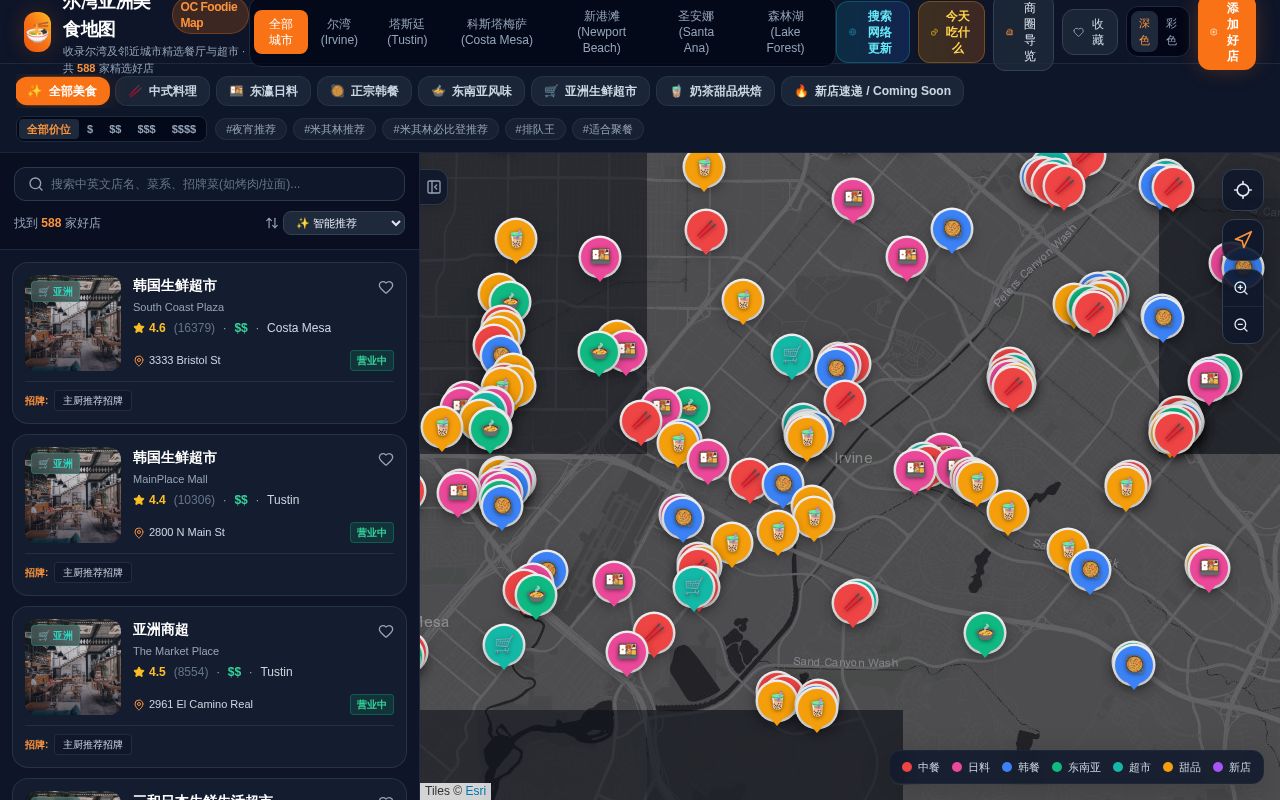Collapse the sidebar panel
The height and width of the screenshot is (800, 1280).
pos(434,187)
